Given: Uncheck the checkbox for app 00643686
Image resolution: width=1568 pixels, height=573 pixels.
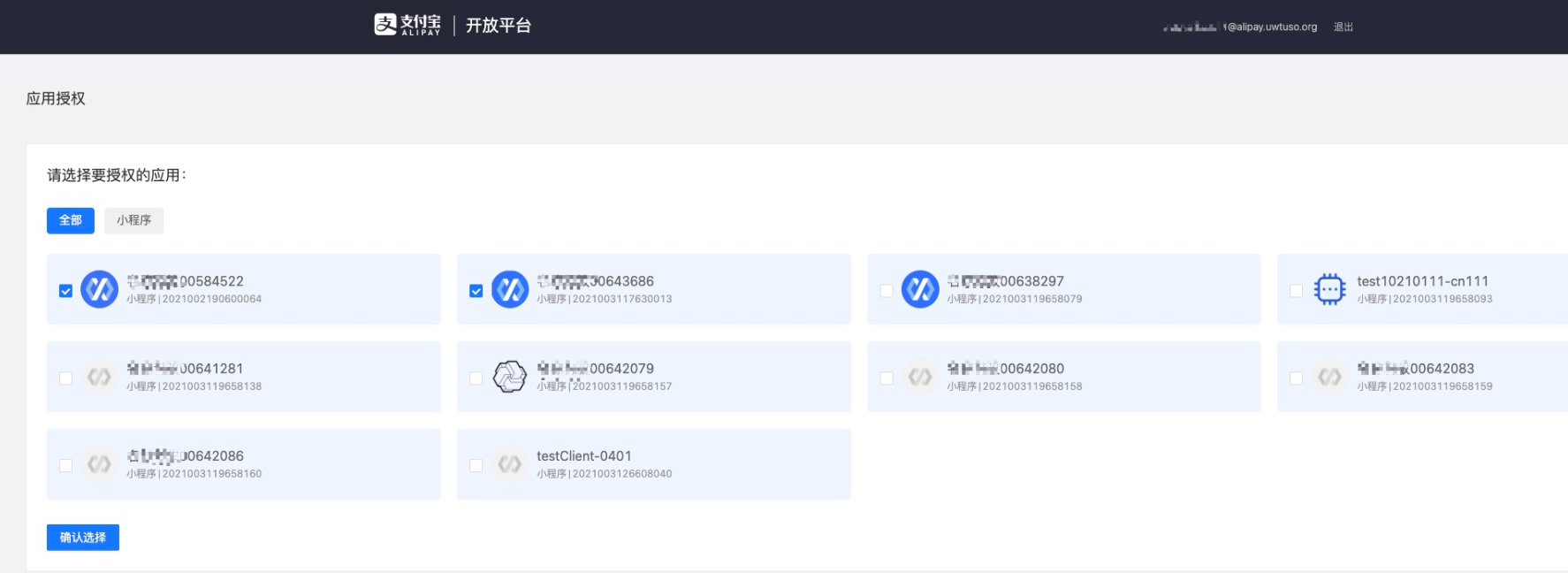Looking at the screenshot, I should [476, 291].
